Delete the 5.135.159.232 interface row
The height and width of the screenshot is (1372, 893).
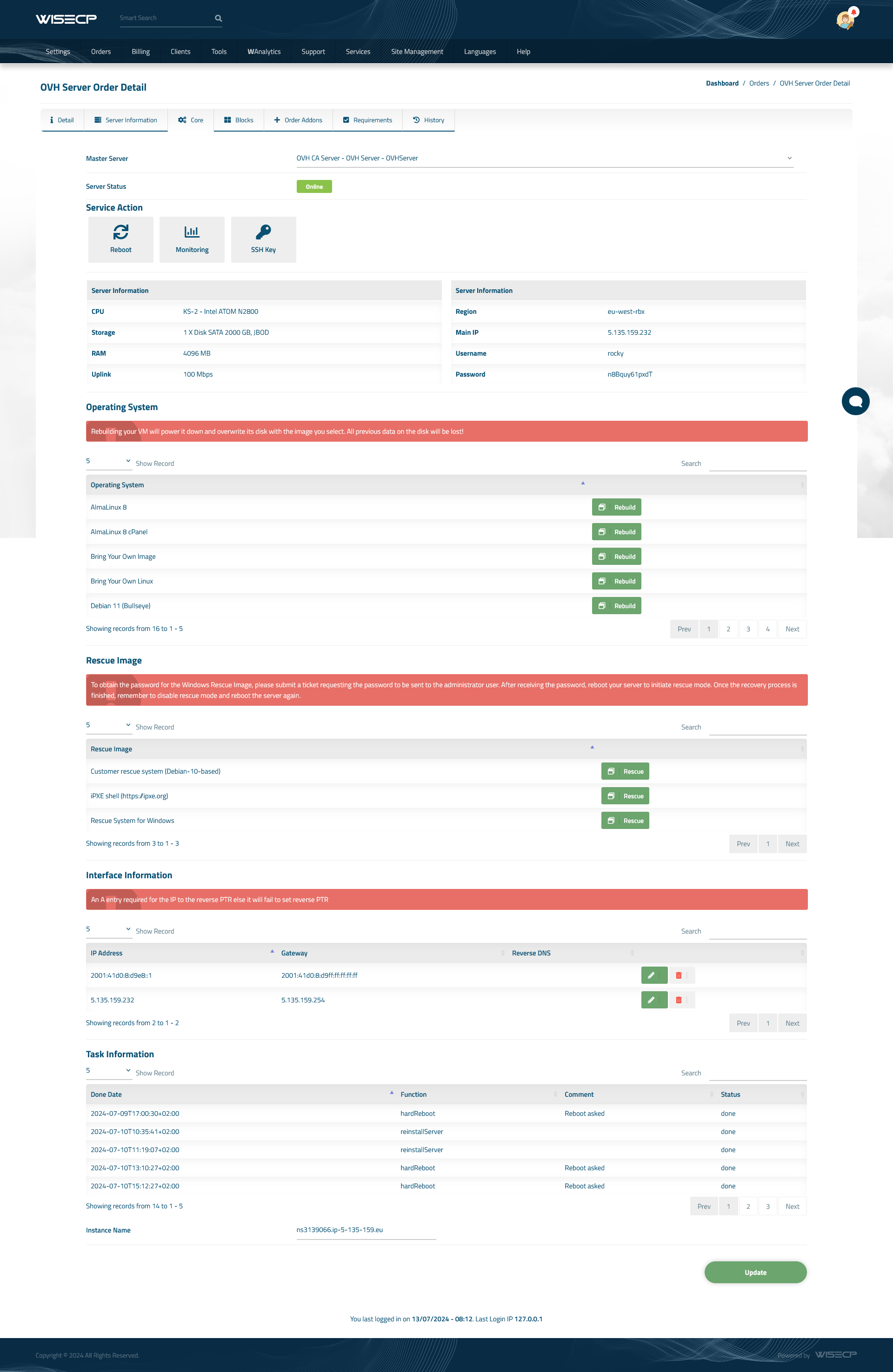[681, 1000]
